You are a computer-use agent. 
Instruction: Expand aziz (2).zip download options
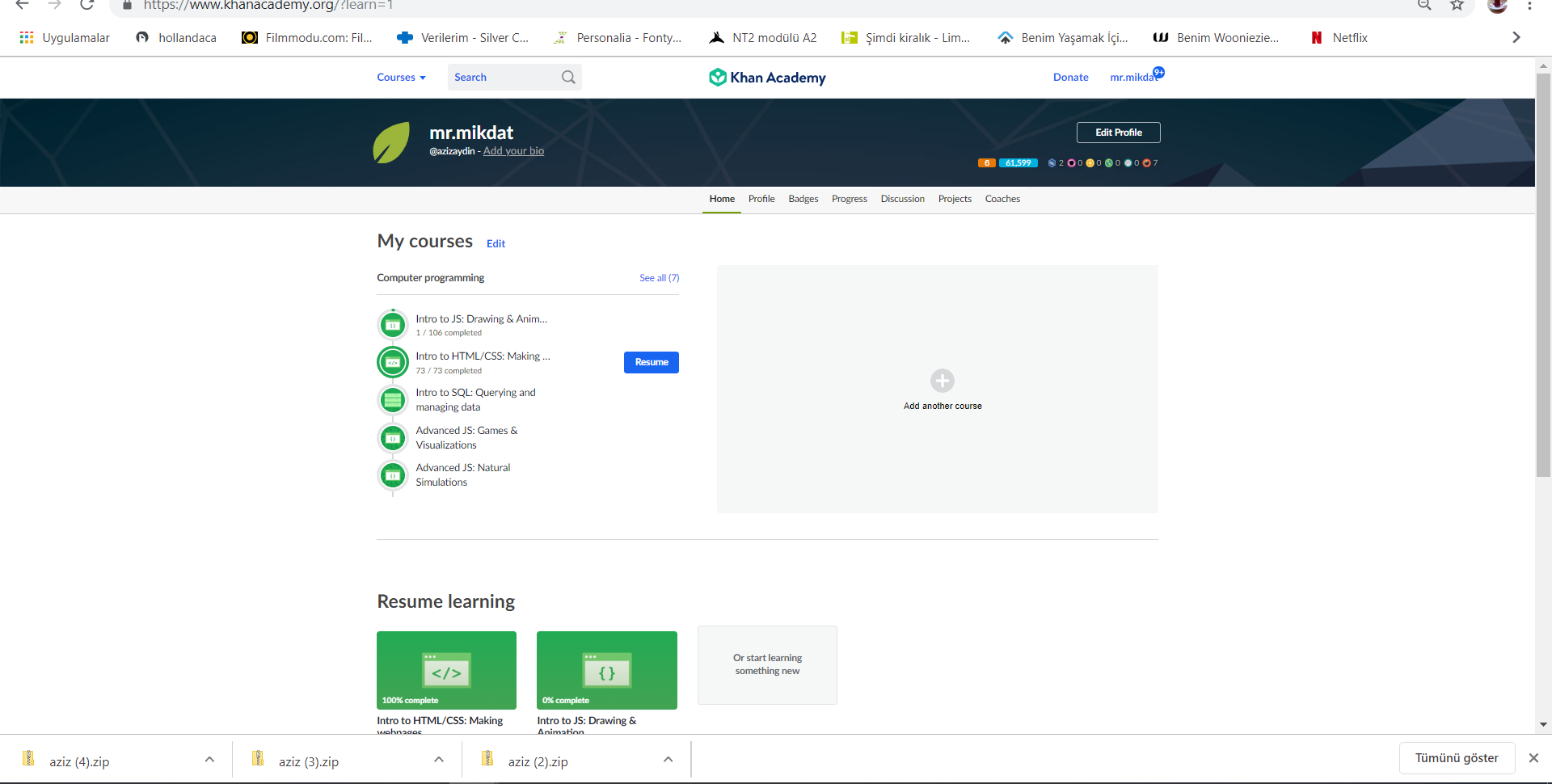[x=668, y=760]
